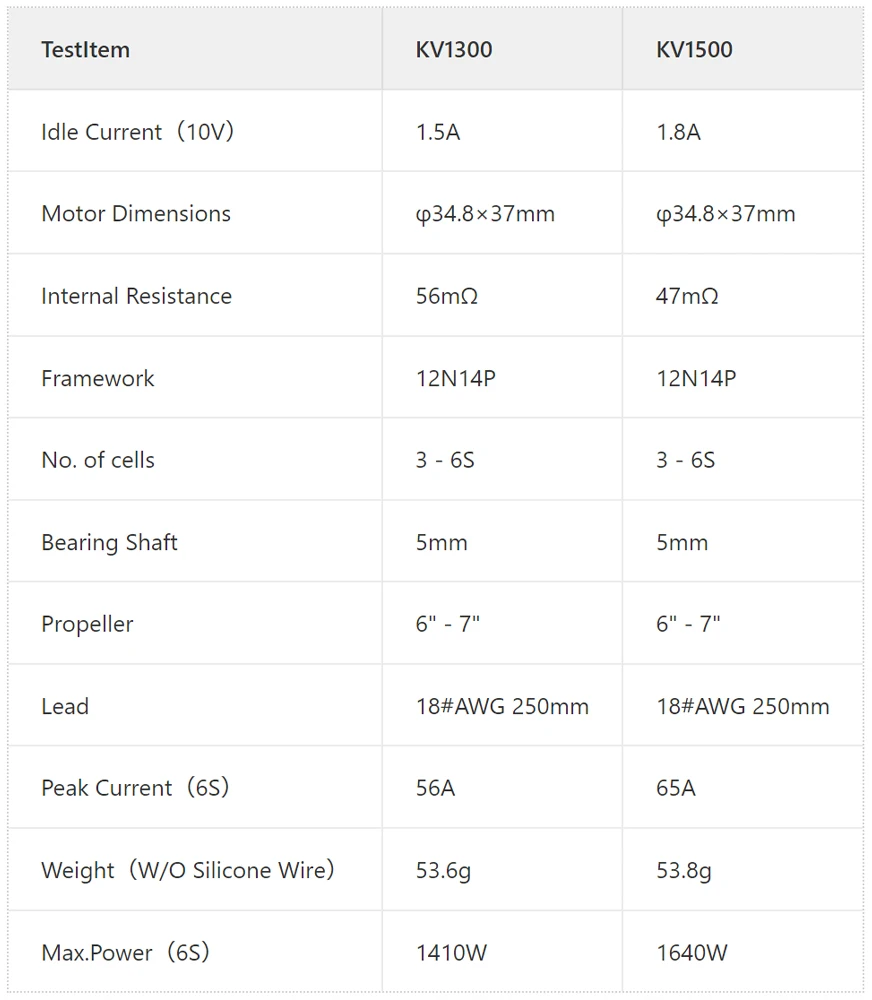Select the Propeller row label
The height and width of the screenshot is (1000, 872).
[x=87, y=624]
